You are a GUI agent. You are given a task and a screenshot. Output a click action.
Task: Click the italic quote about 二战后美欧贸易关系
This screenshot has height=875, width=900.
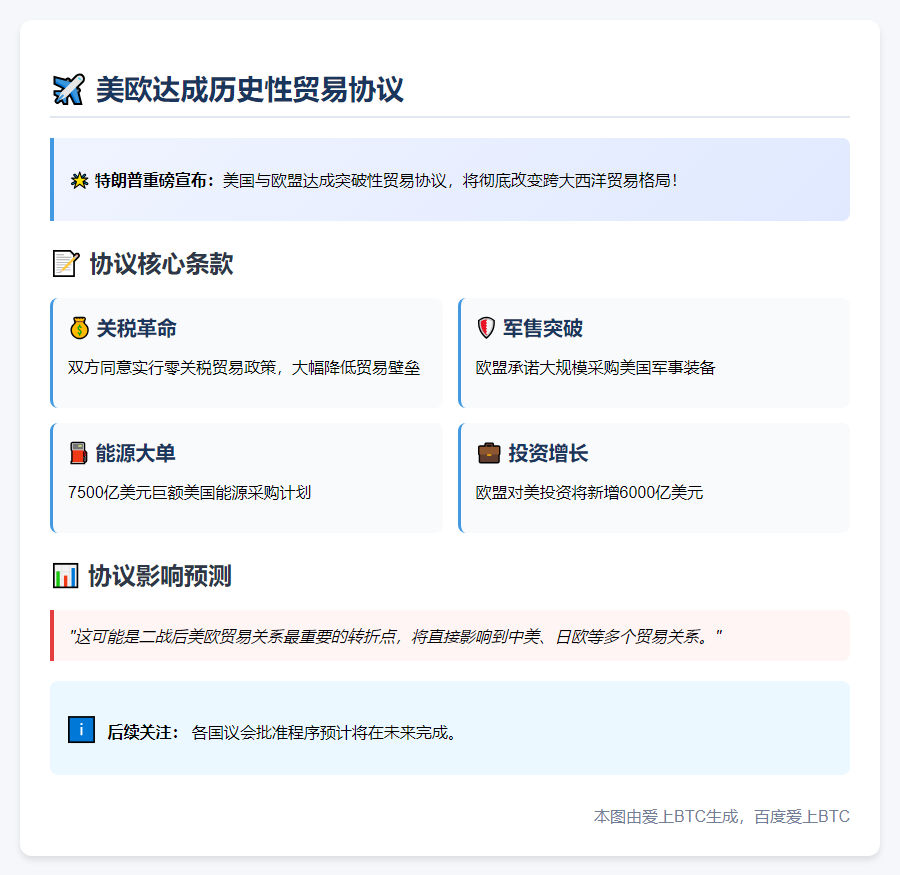[x=395, y=637]
